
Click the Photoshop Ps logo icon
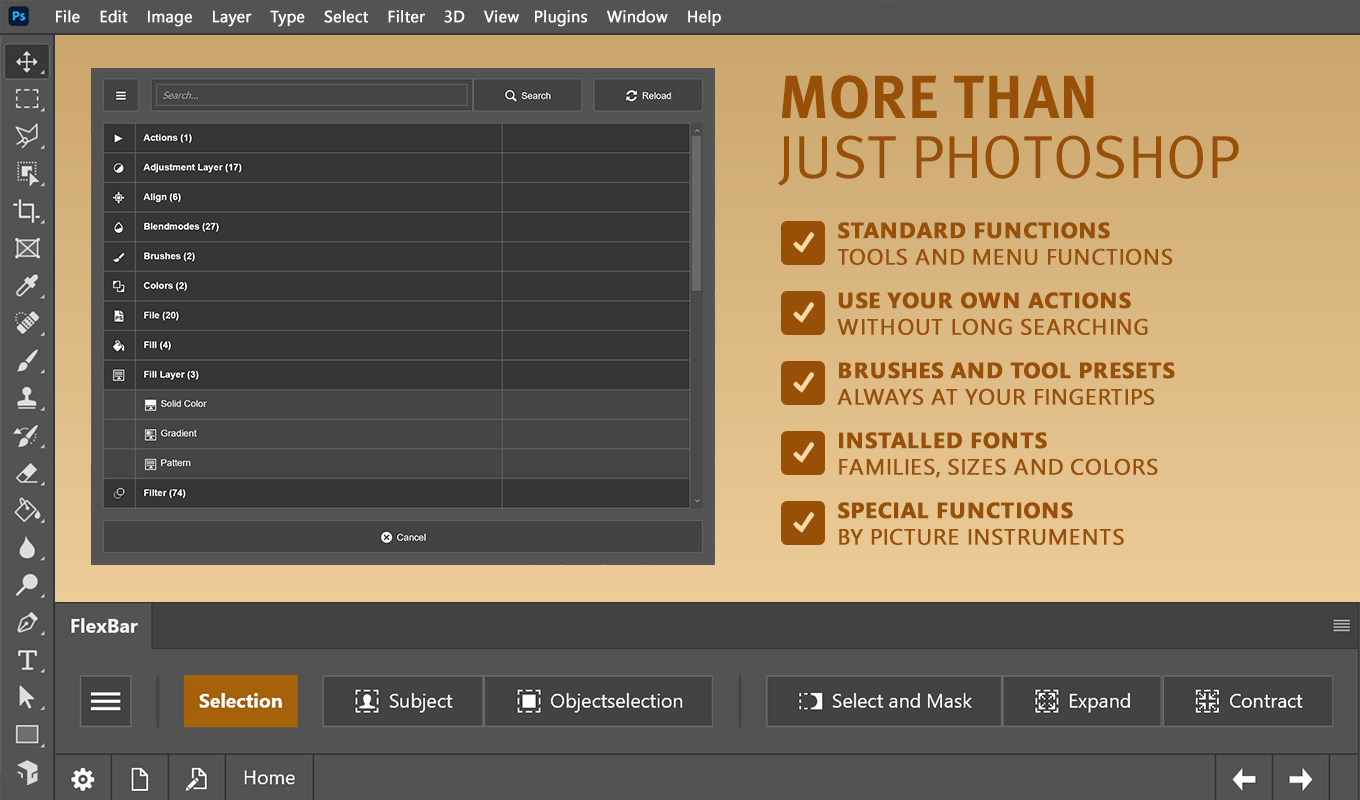click(x=18, y=16)
